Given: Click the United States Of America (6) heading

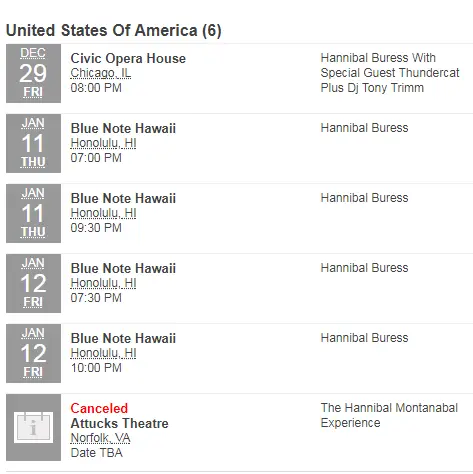Looking at the screenshot, I should point(114,31).
